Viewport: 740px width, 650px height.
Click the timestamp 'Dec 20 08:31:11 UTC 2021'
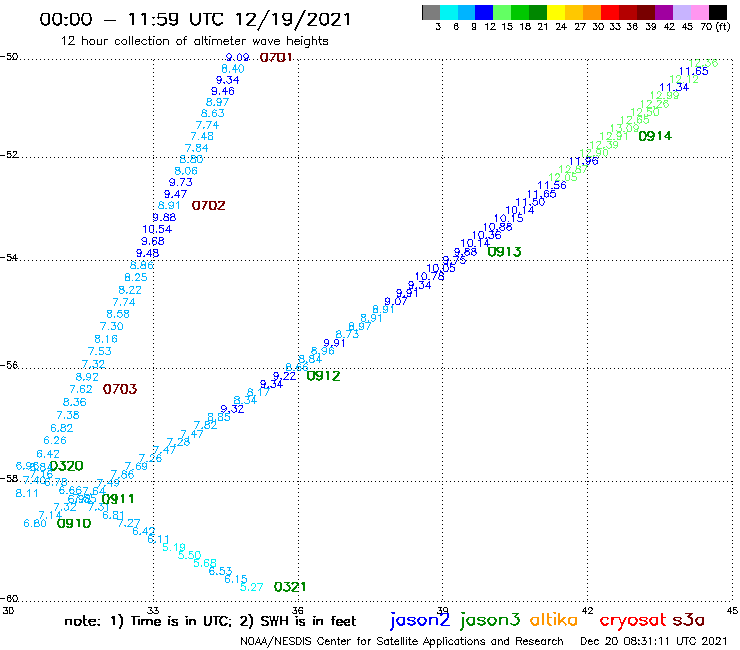coord(654,642)
